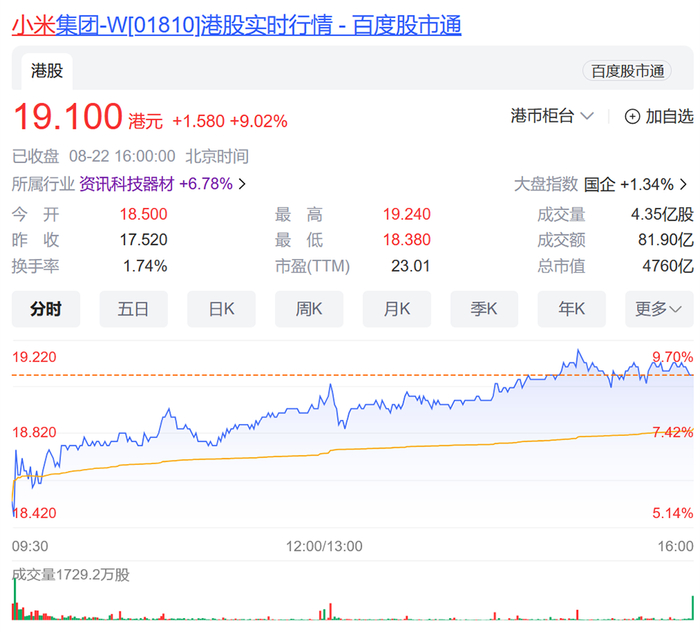Screen dimensions: 700x632
Task: Switch to the 周K chart tab
Action: pyautogui.click(x=309, y=309)
